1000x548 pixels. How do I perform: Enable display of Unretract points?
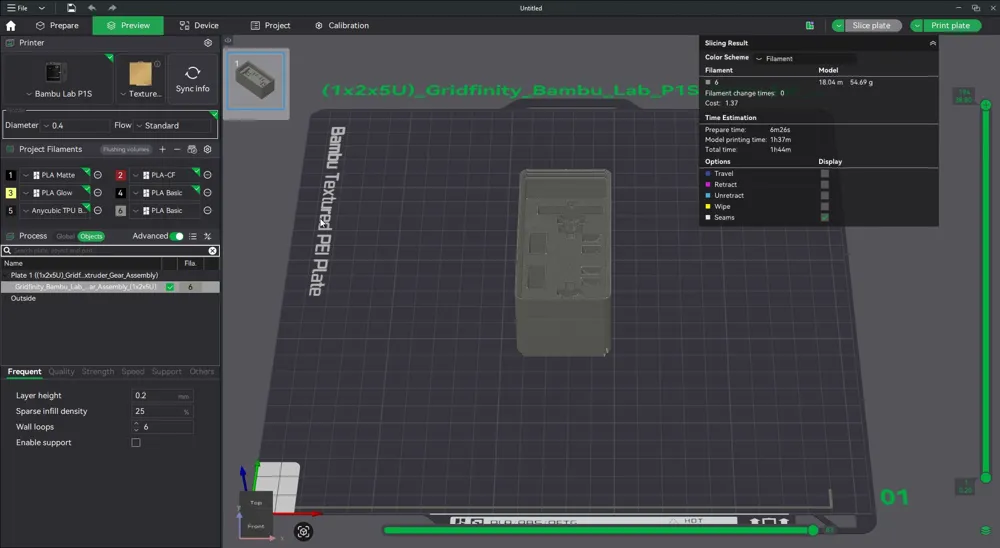825,195
